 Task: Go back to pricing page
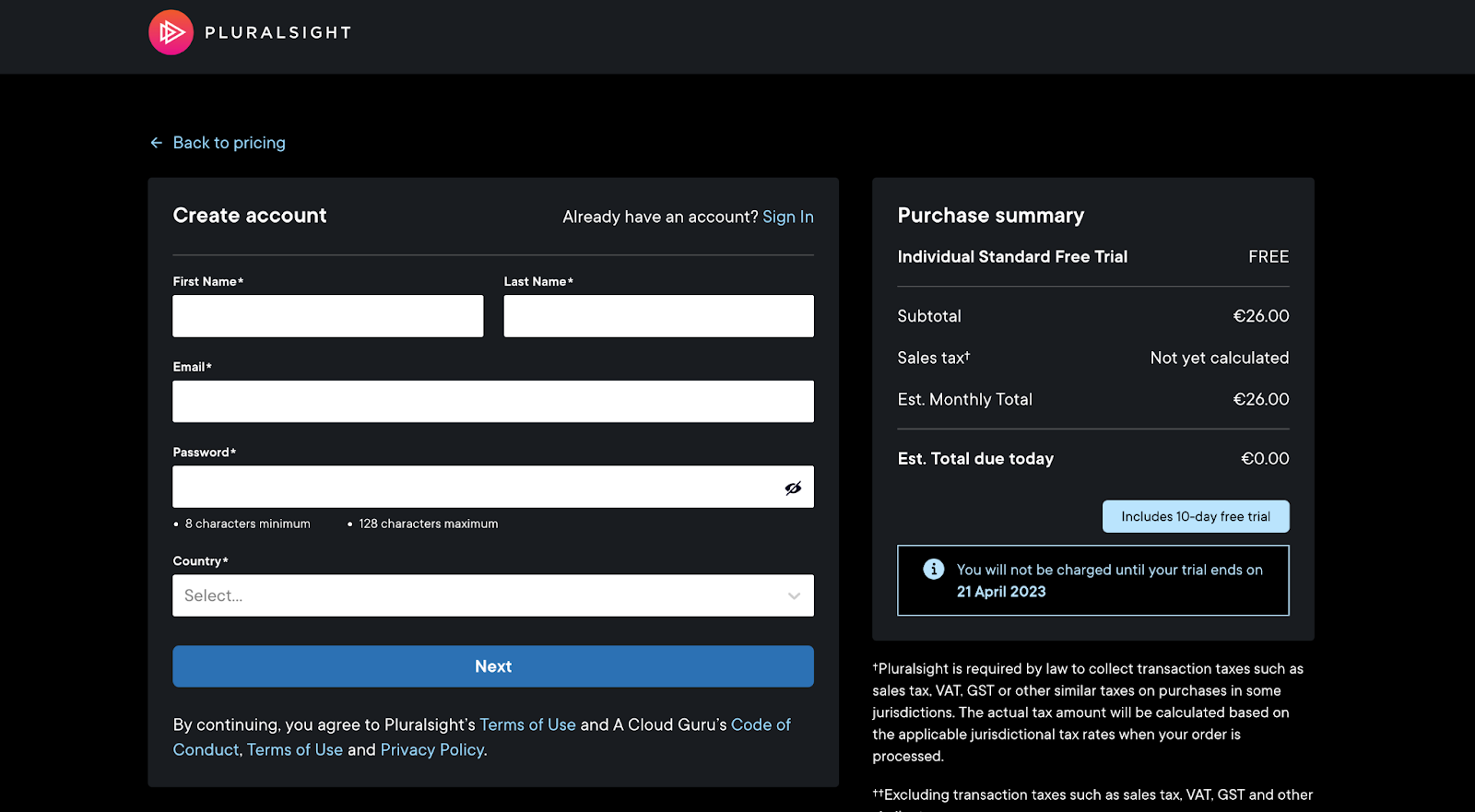tap(230, 143)
